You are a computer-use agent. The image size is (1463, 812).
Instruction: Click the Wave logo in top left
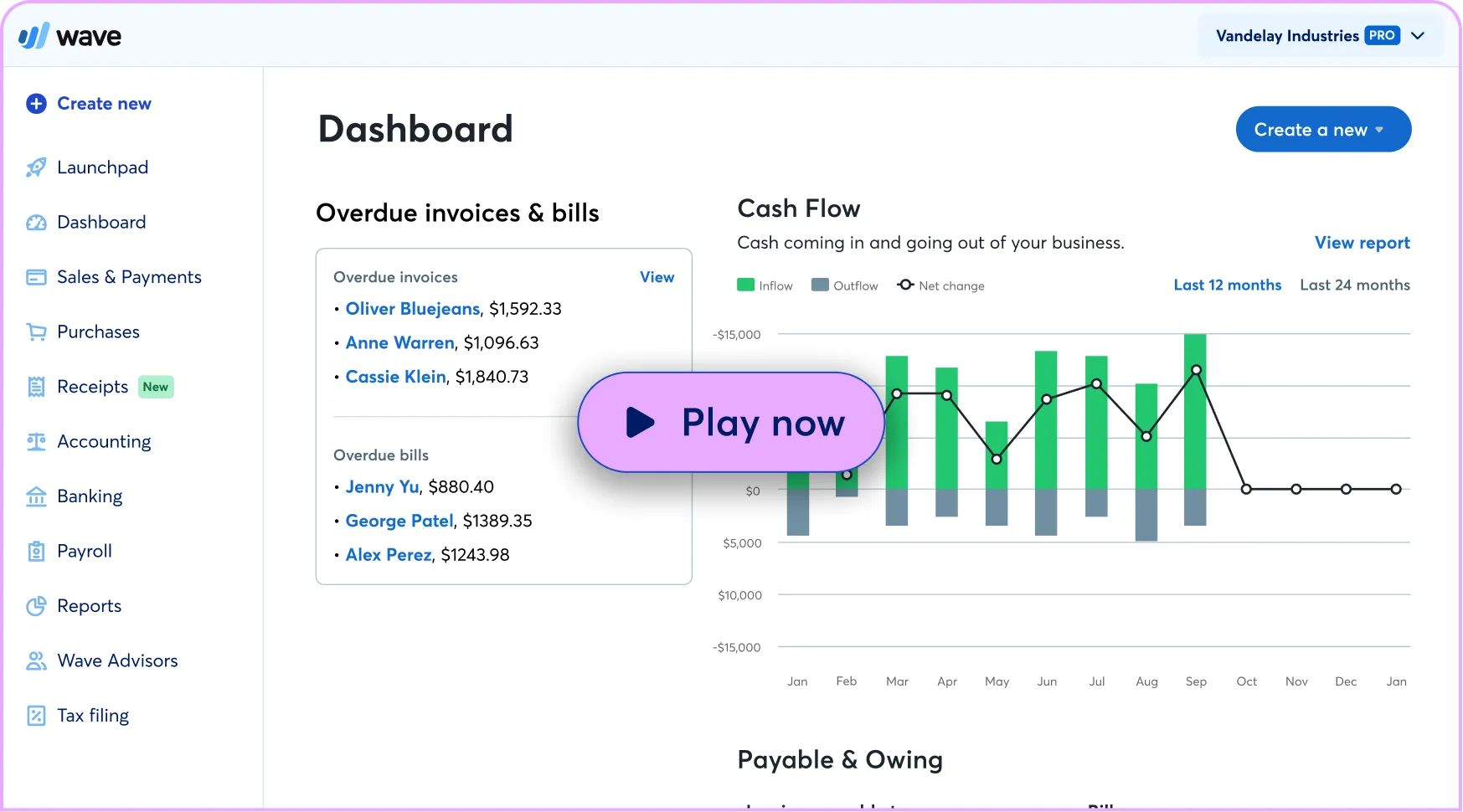70,35
